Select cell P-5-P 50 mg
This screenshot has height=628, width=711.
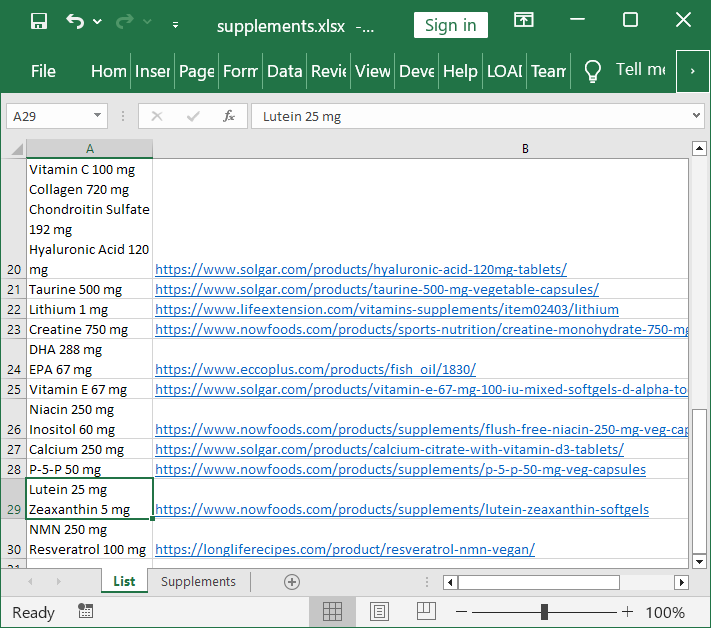[x=90, y=469]
